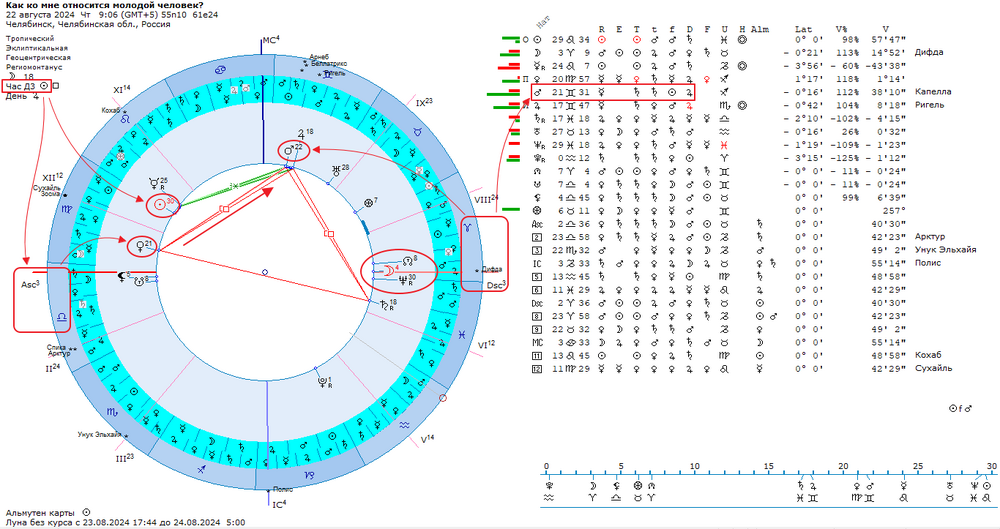Click the MC label atop the chart
This screenshot has height=529, width=1000.
pos(271,40)
